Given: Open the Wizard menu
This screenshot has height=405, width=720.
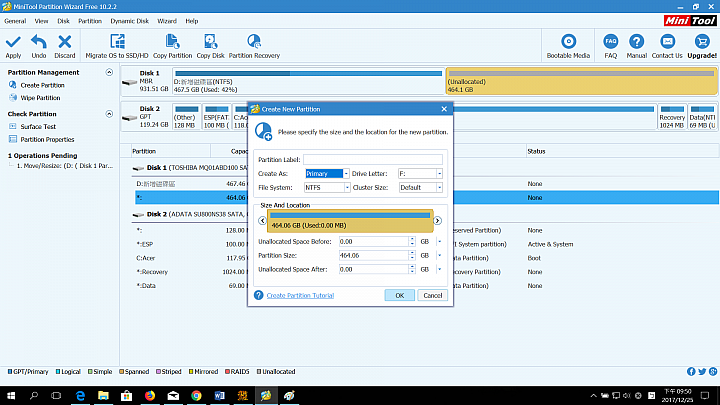Looking at the screenshot, I should pyautogui.click(x=167, y=21).
